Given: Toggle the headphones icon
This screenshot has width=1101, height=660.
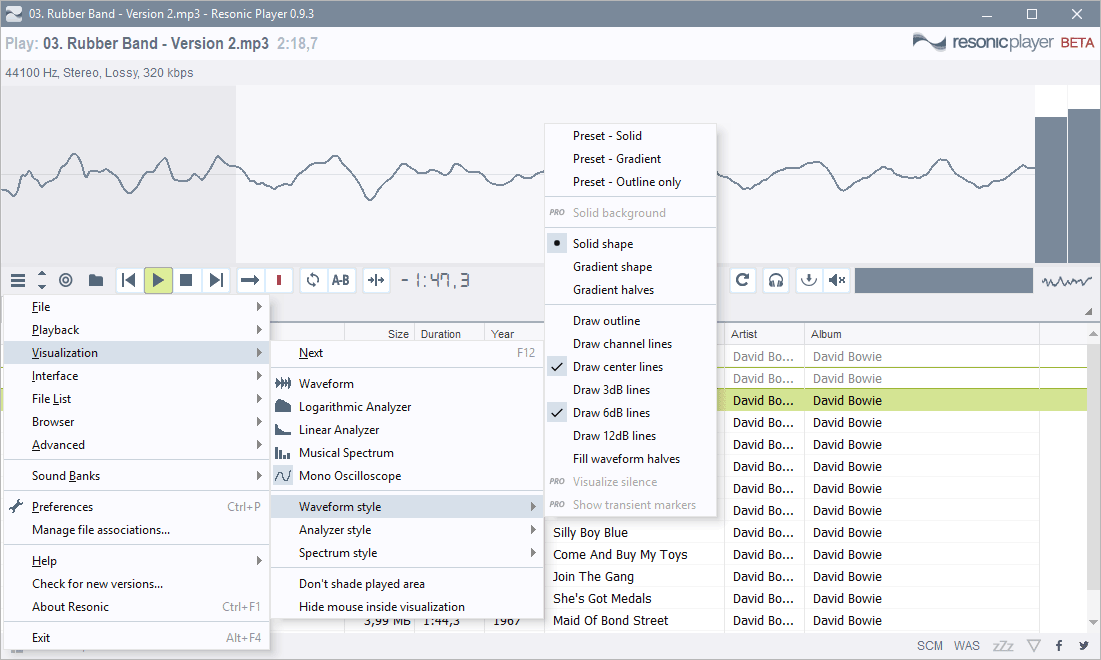Looking at the screenshot, I should tap(775, 280).
